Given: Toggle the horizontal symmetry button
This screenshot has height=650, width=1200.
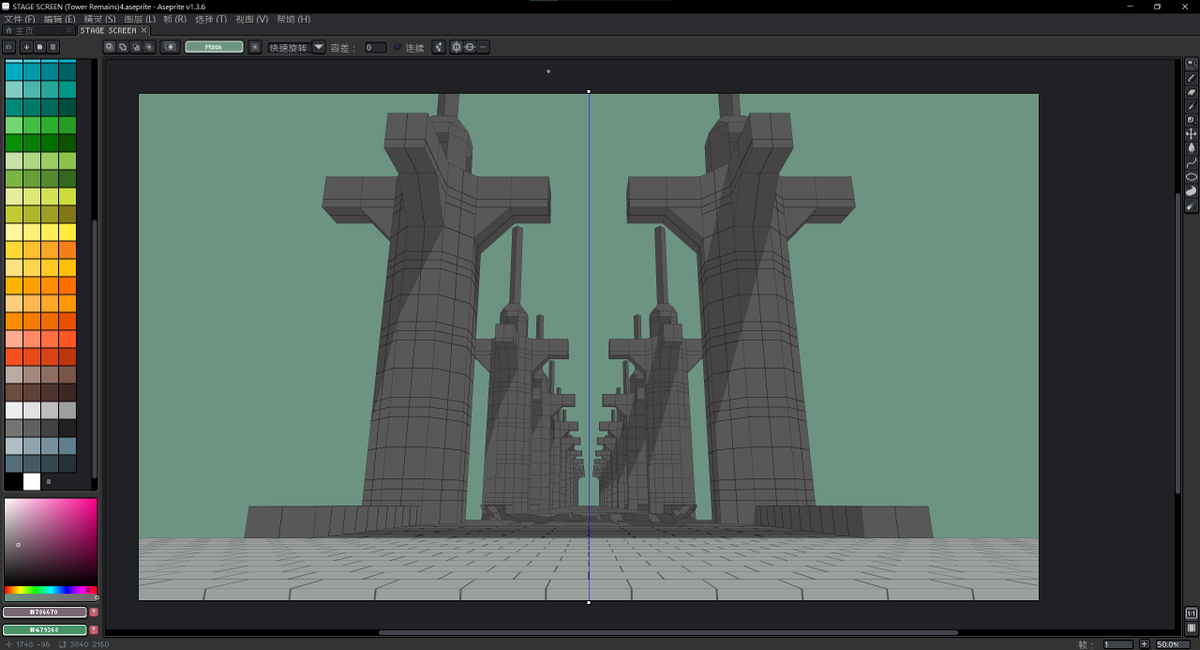Looking at the screenshot, I should coord(456,47).
